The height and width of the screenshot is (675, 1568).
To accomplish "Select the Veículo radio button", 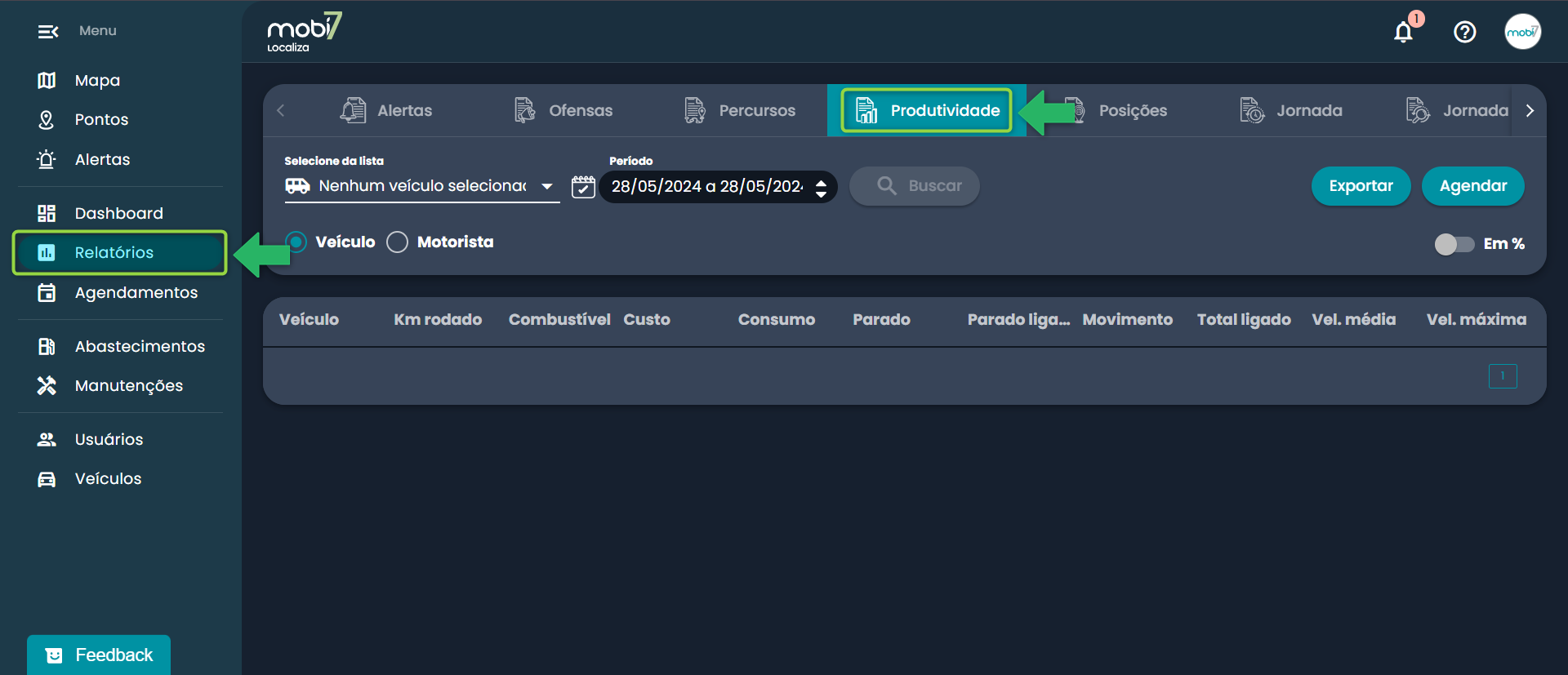I will (x=296, y=242).
